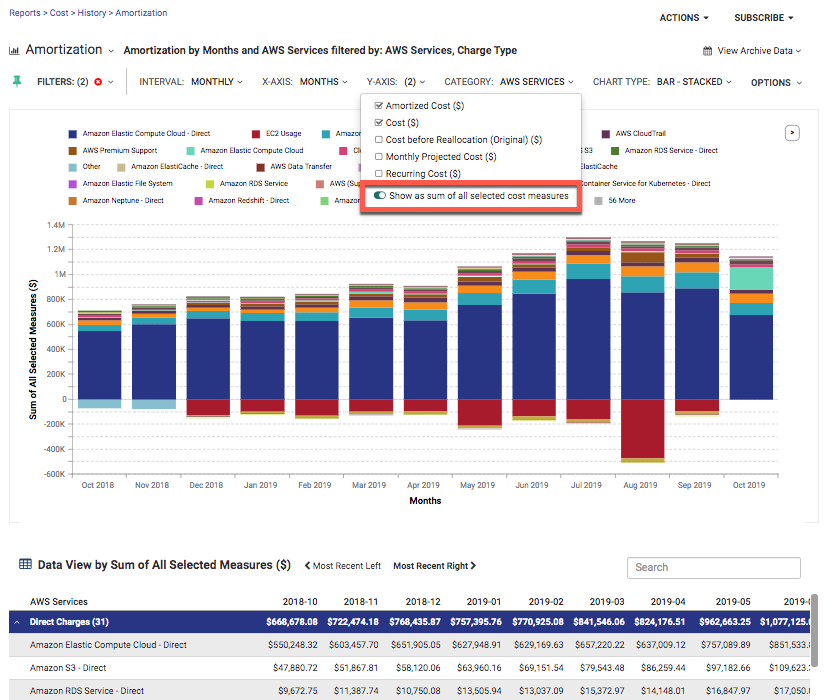Check the Amortized Cost ($) checkbox
828x700 pixels.
pyautogui.click(x=378, y=106)
